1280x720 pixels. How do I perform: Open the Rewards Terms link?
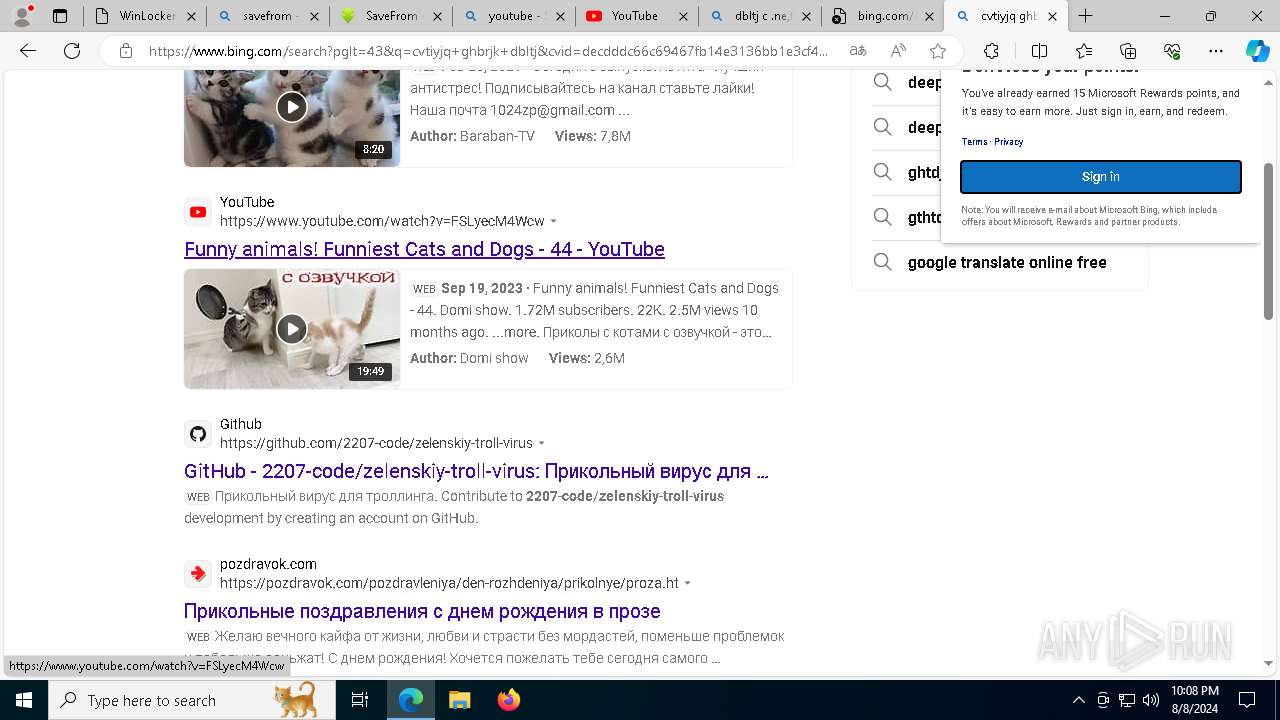pyautogui.click(x=974, y=142)
